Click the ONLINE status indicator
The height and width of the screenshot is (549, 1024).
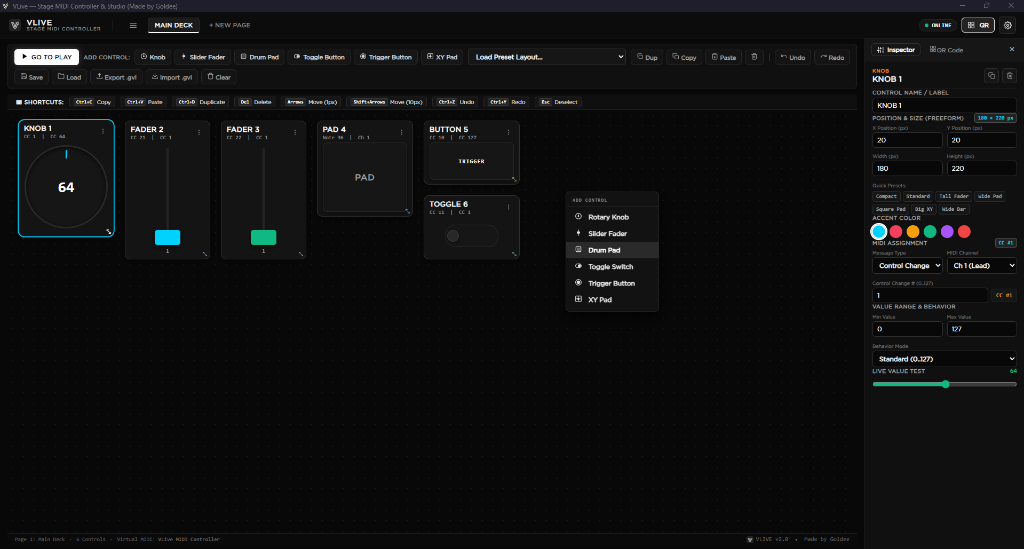938,25
